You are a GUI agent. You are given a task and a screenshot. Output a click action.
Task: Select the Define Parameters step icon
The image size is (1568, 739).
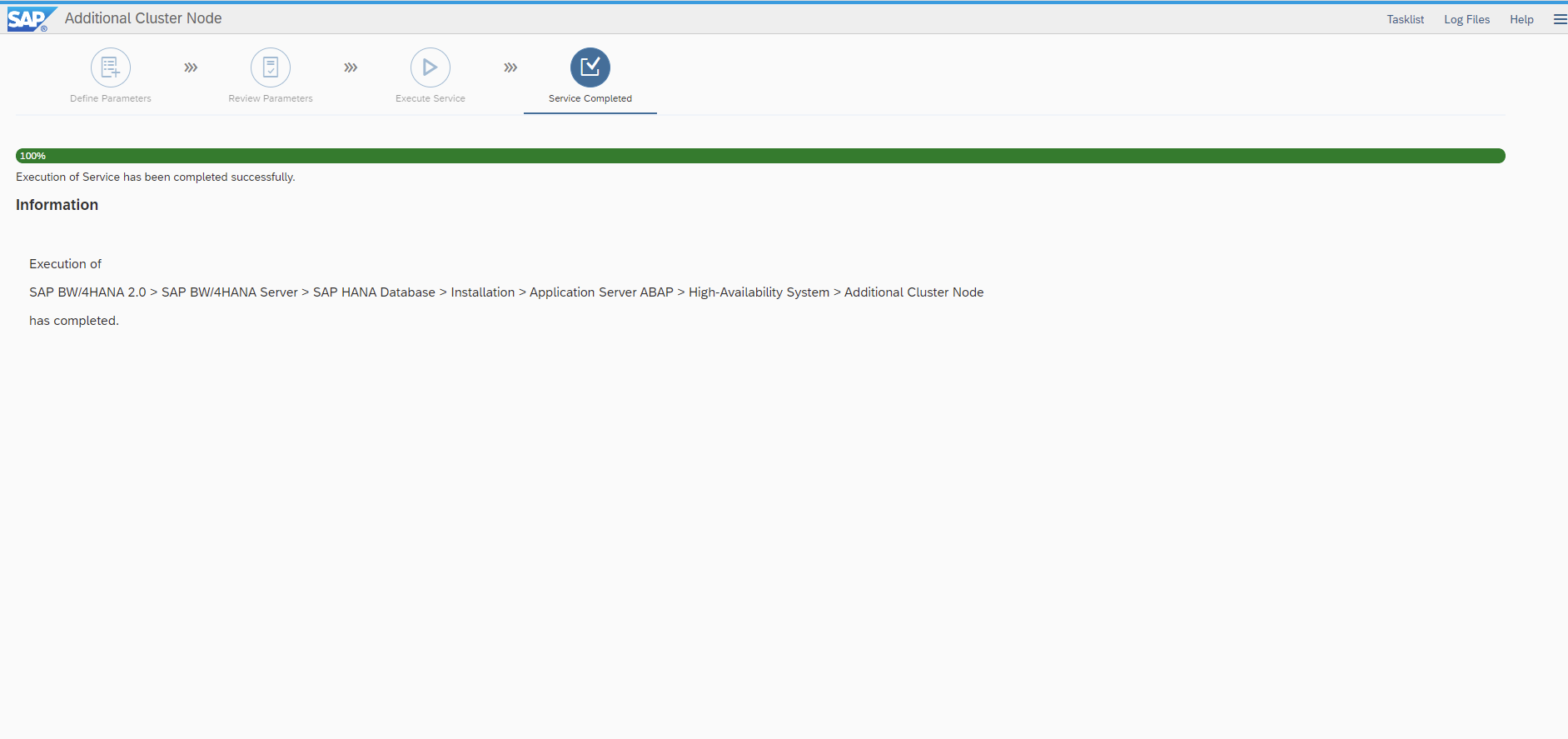(x=111, y=67)
